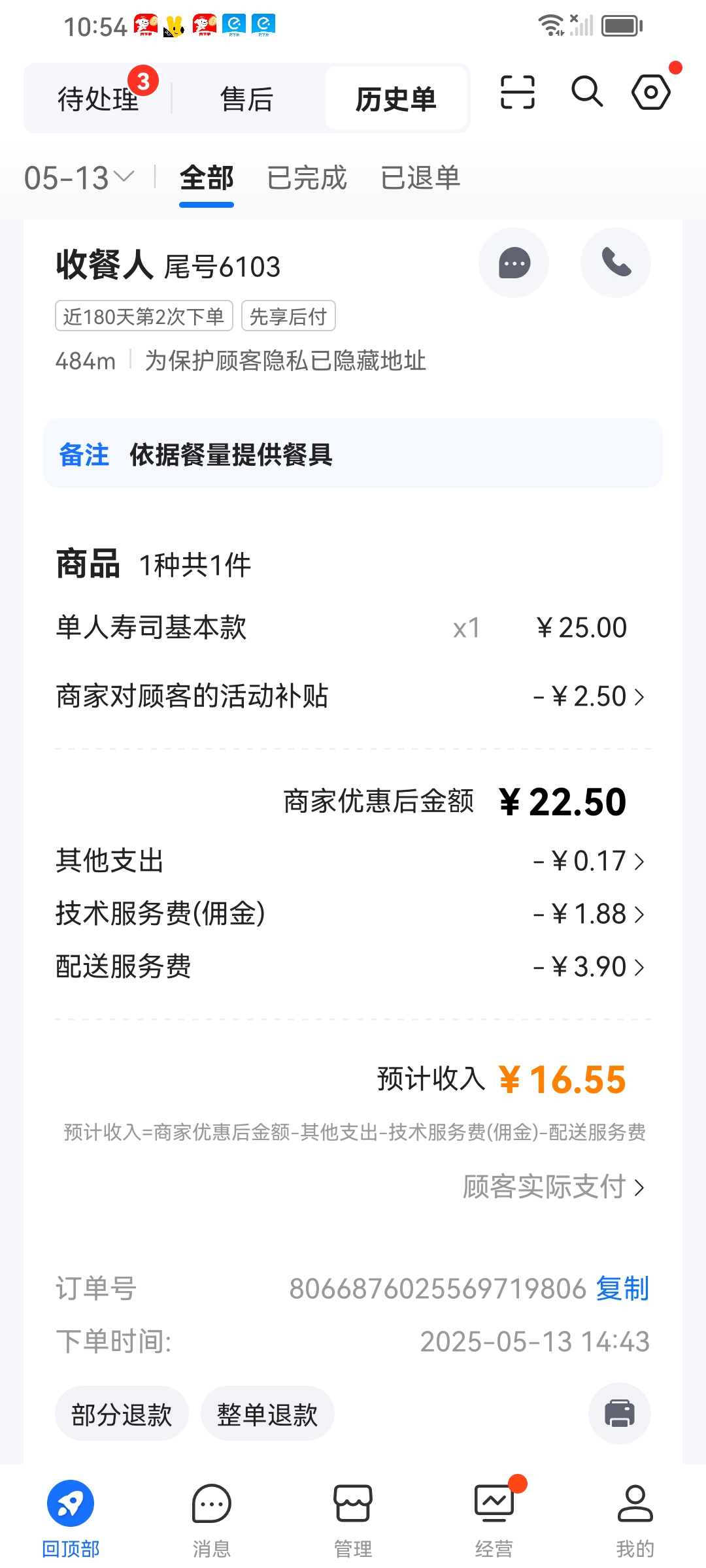This screenshot has height=1568, width=706.
Task: Switch to 待处理 tab
Action: click(x=98, y=99)
